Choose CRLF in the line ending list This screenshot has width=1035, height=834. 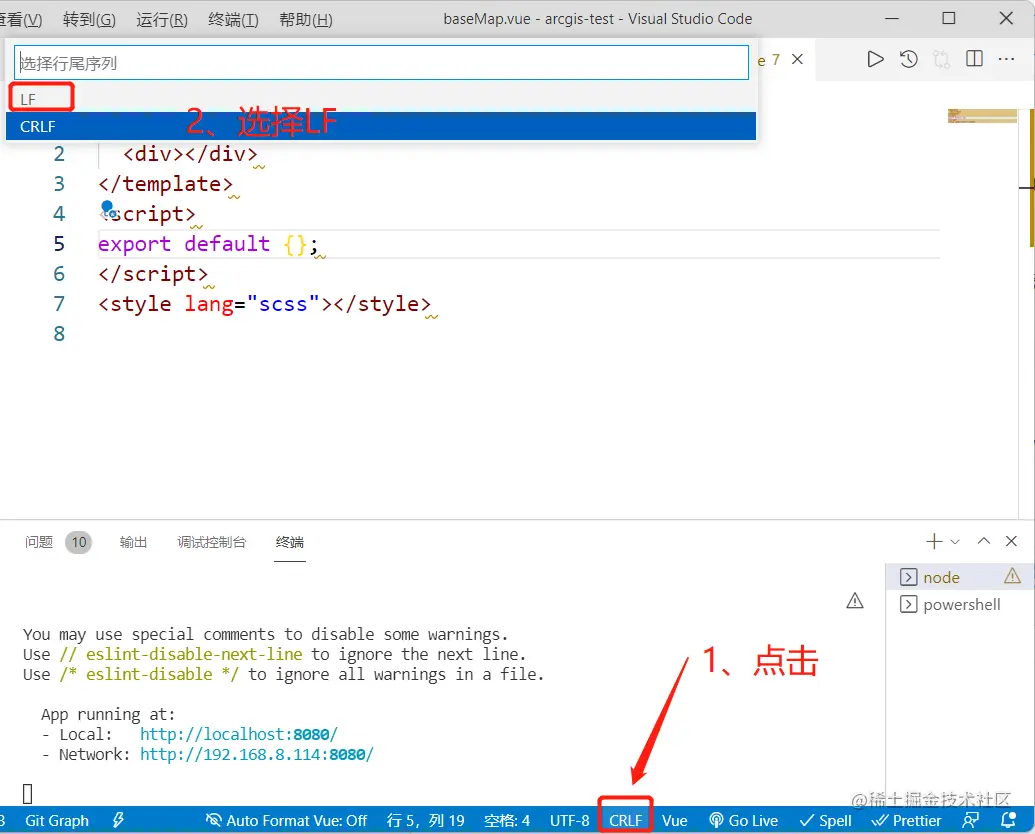[x=381, y=126]
